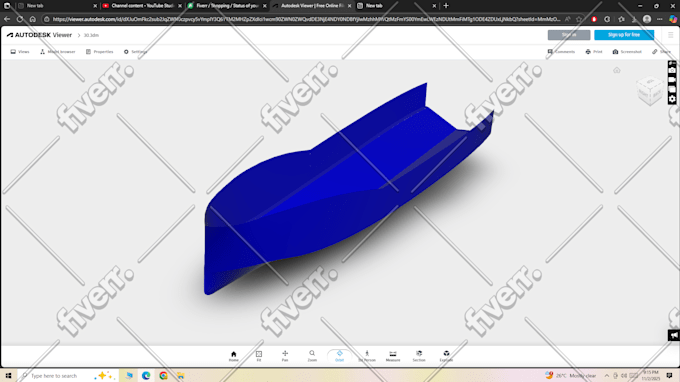Image resolution: width=680 pixels, height=382 pixels.
Task: Click the browser back arrow
Action: [x=7, y=19]
